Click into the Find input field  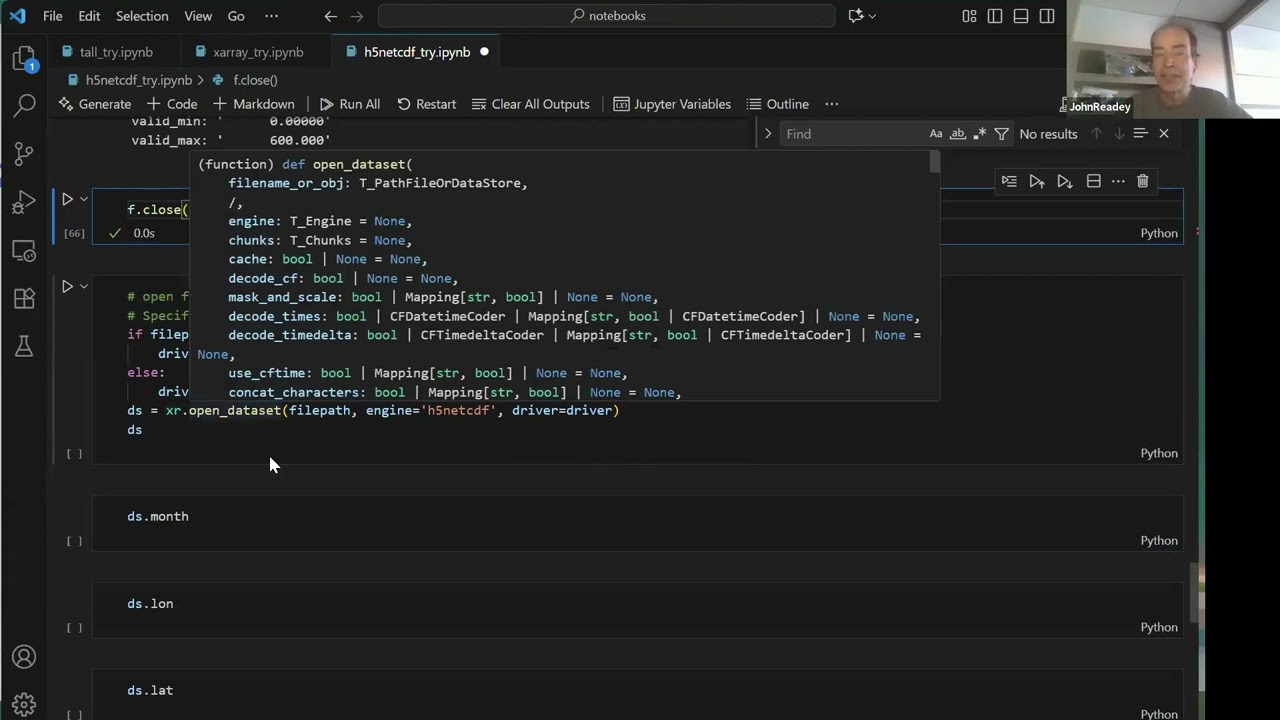click(850, 134)
